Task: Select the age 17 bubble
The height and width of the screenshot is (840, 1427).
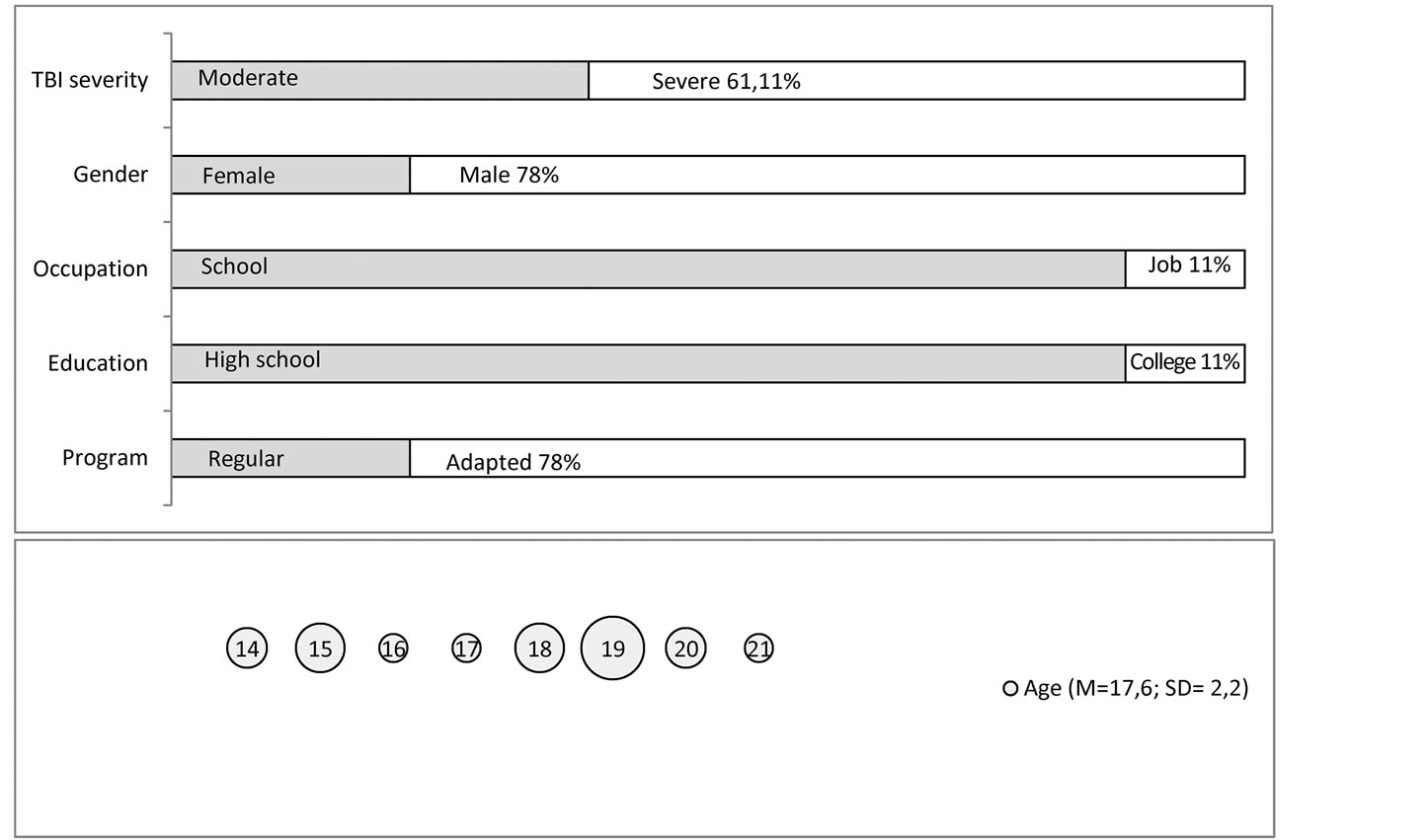Action: coord(466,649)
